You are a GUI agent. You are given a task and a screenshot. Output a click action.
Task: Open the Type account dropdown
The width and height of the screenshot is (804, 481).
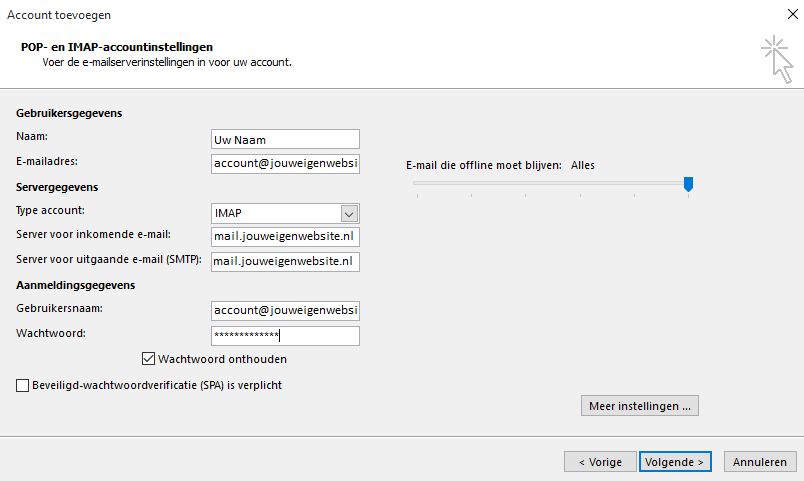pos(349,213)
